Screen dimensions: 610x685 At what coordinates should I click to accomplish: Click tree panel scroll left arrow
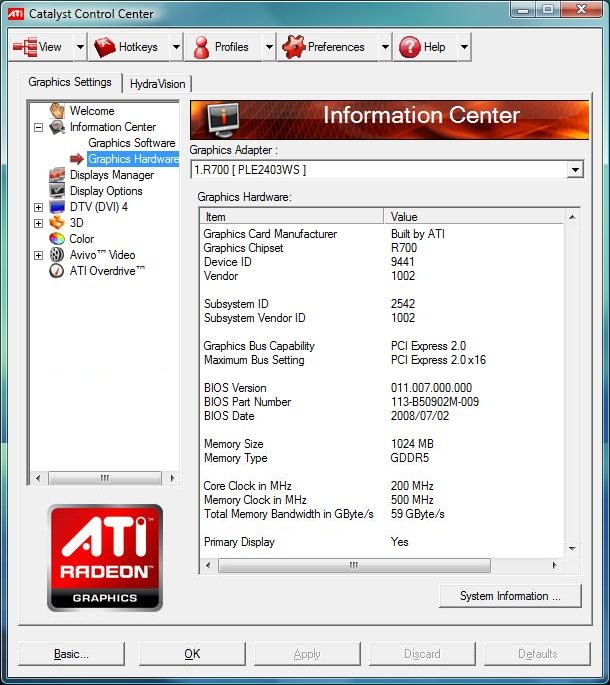(38, 478)
